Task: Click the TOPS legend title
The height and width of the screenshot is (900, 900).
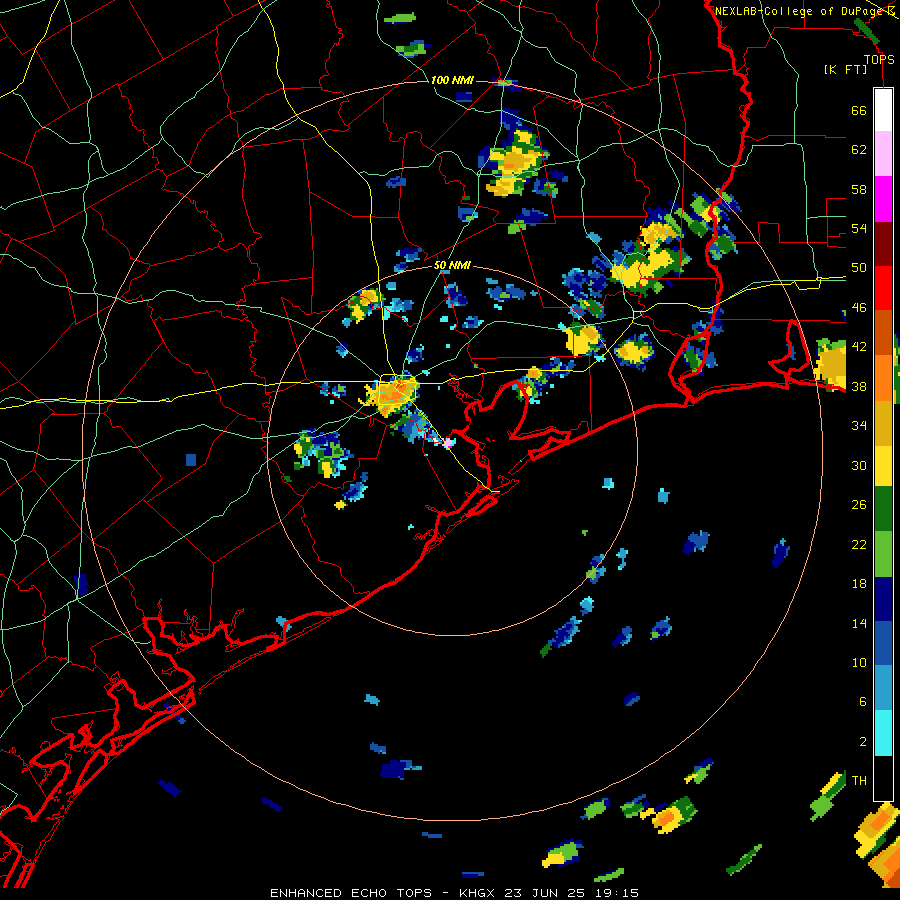Action: coord(879,59)
